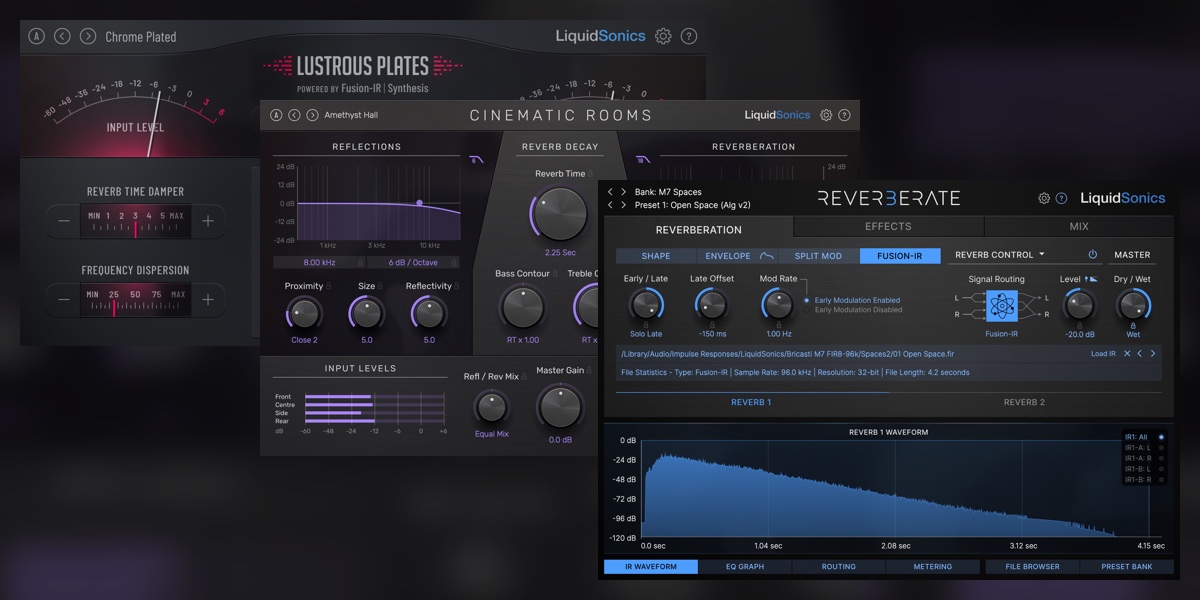Switch to the Effects tab
This screenshot has height=600, width=1200.
point(888,227)
